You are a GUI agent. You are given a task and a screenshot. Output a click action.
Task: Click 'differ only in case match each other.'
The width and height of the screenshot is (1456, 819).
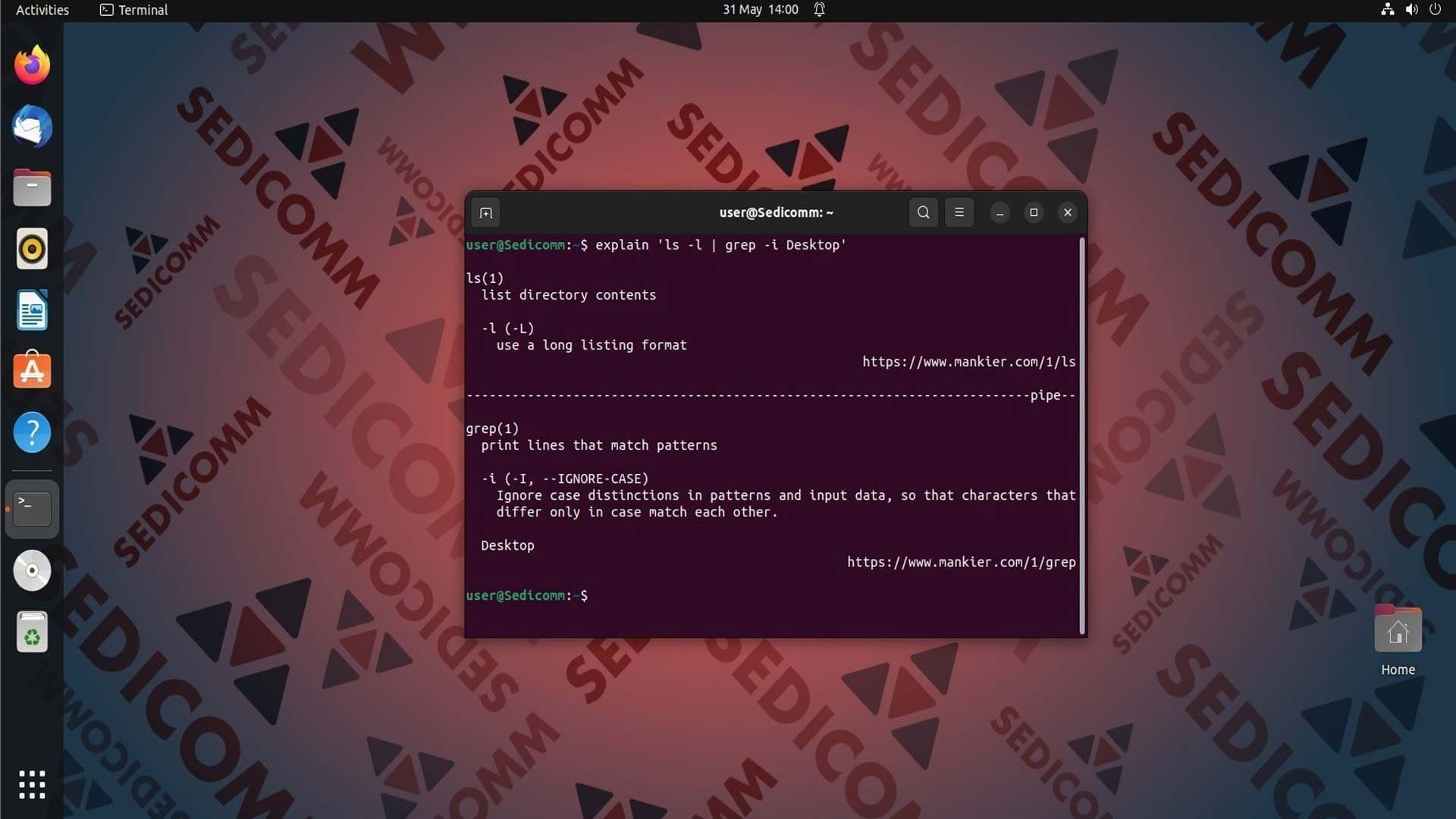pos(637,512)
